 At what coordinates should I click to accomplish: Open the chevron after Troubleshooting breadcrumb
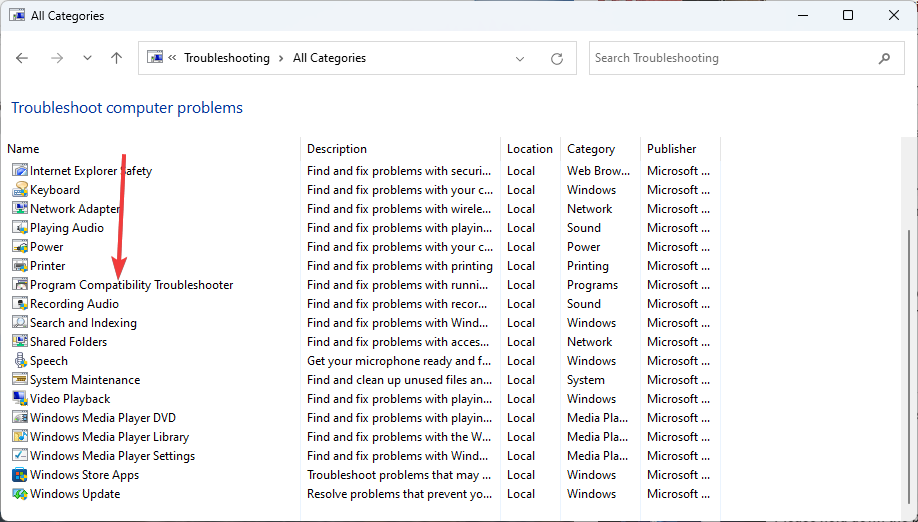coord(282,58)
